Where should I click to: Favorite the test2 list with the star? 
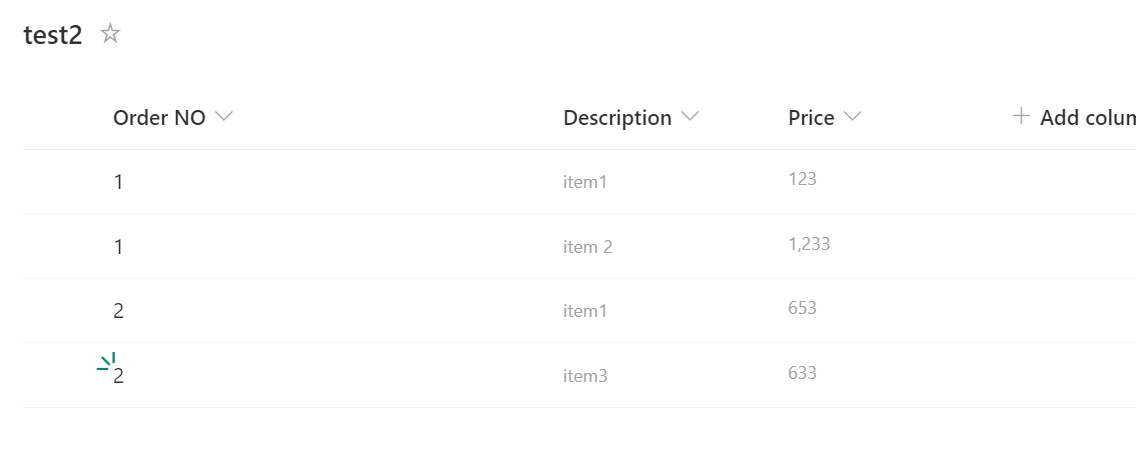click(111, 35)
